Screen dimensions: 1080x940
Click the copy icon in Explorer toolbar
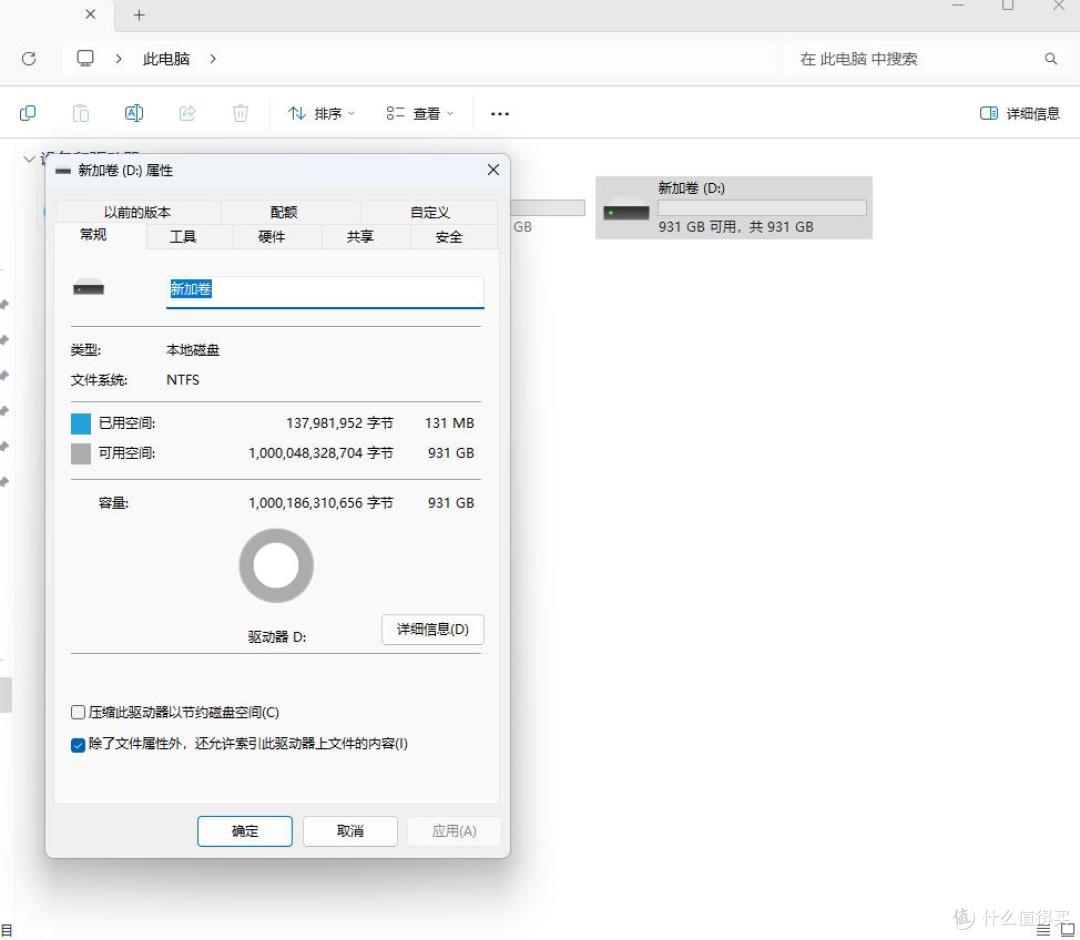tap(28, 113)
